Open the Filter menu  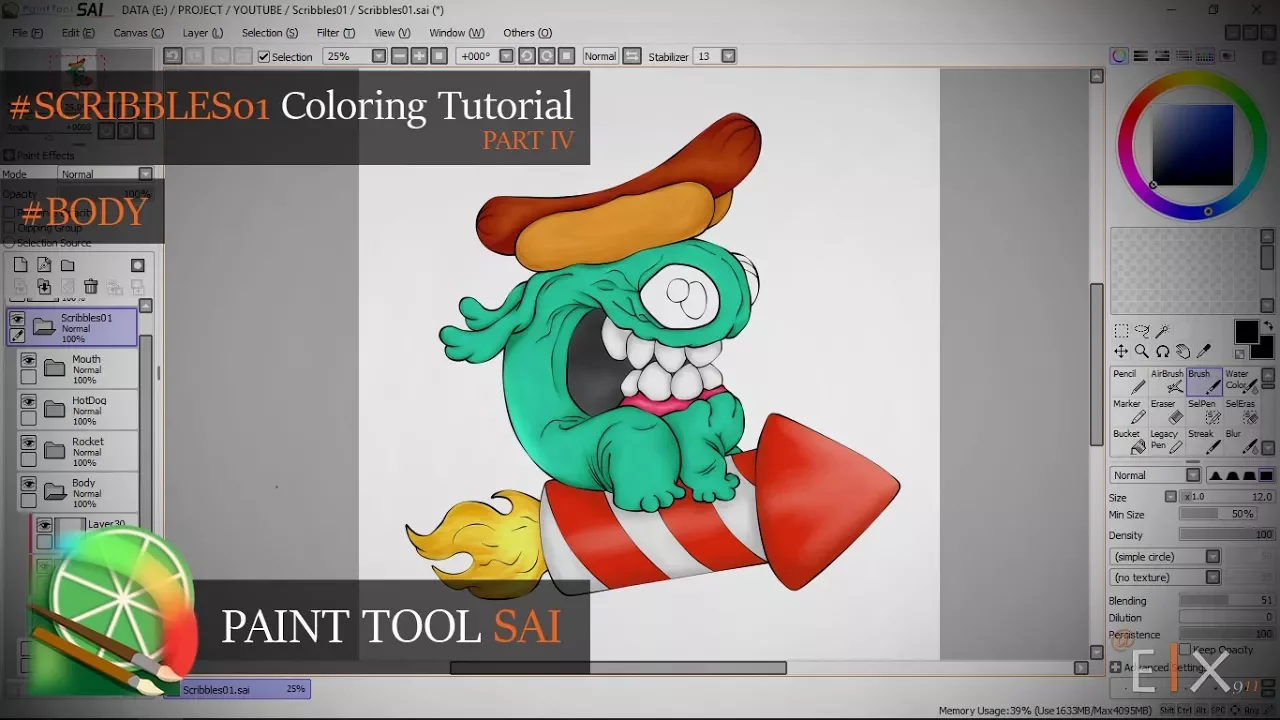(335, 33)
